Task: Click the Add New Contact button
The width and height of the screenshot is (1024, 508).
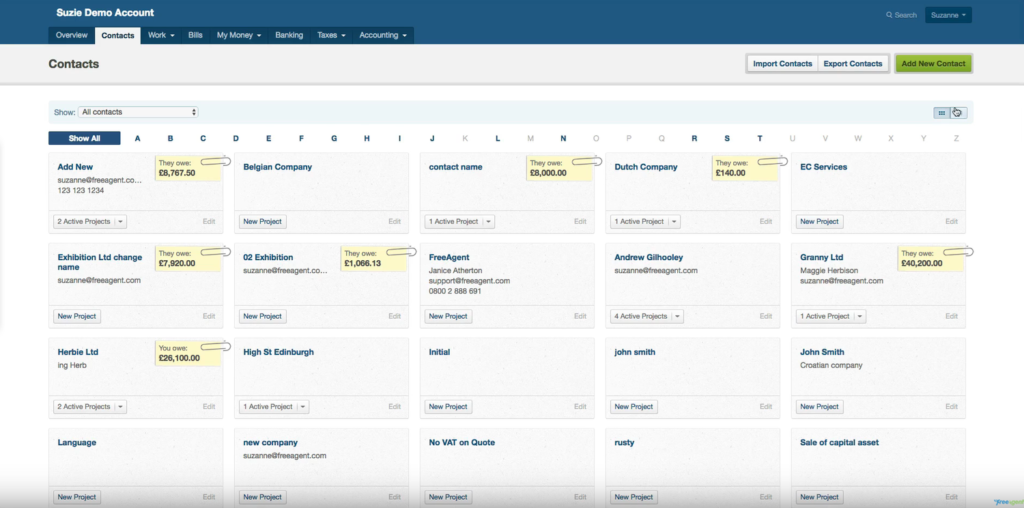Action: [933, 64]
